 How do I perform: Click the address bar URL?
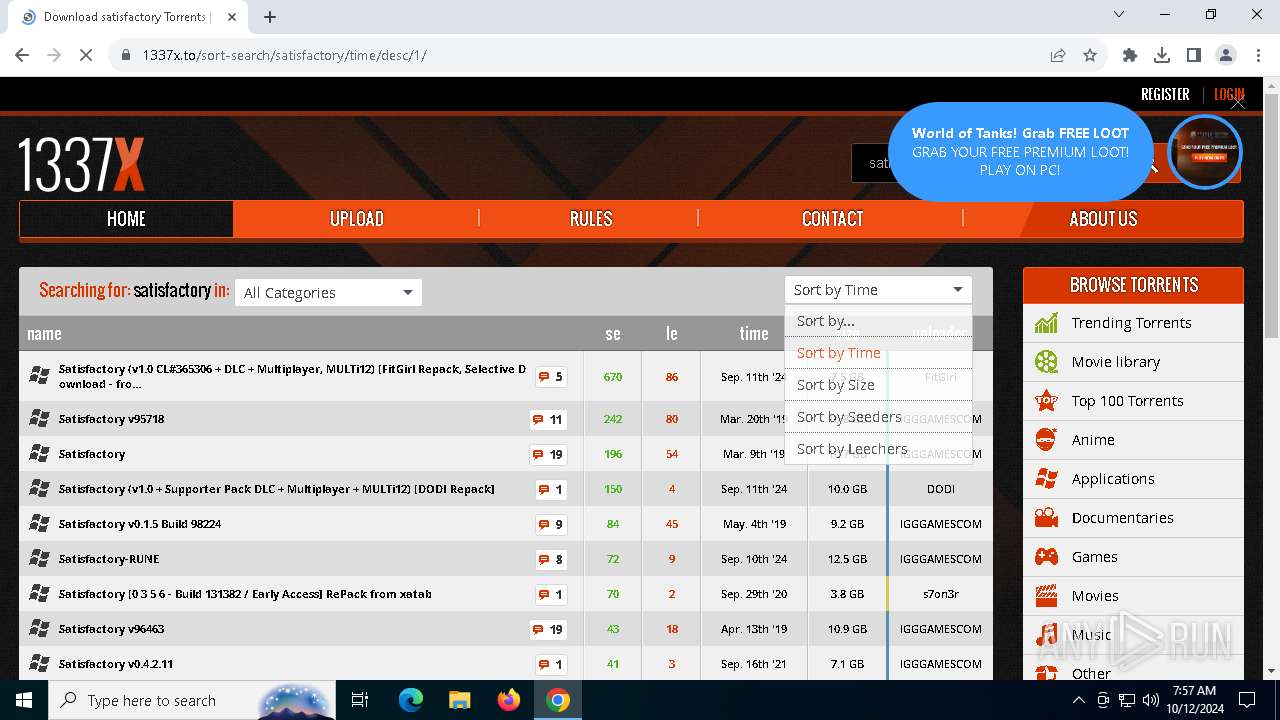point(284,55)
